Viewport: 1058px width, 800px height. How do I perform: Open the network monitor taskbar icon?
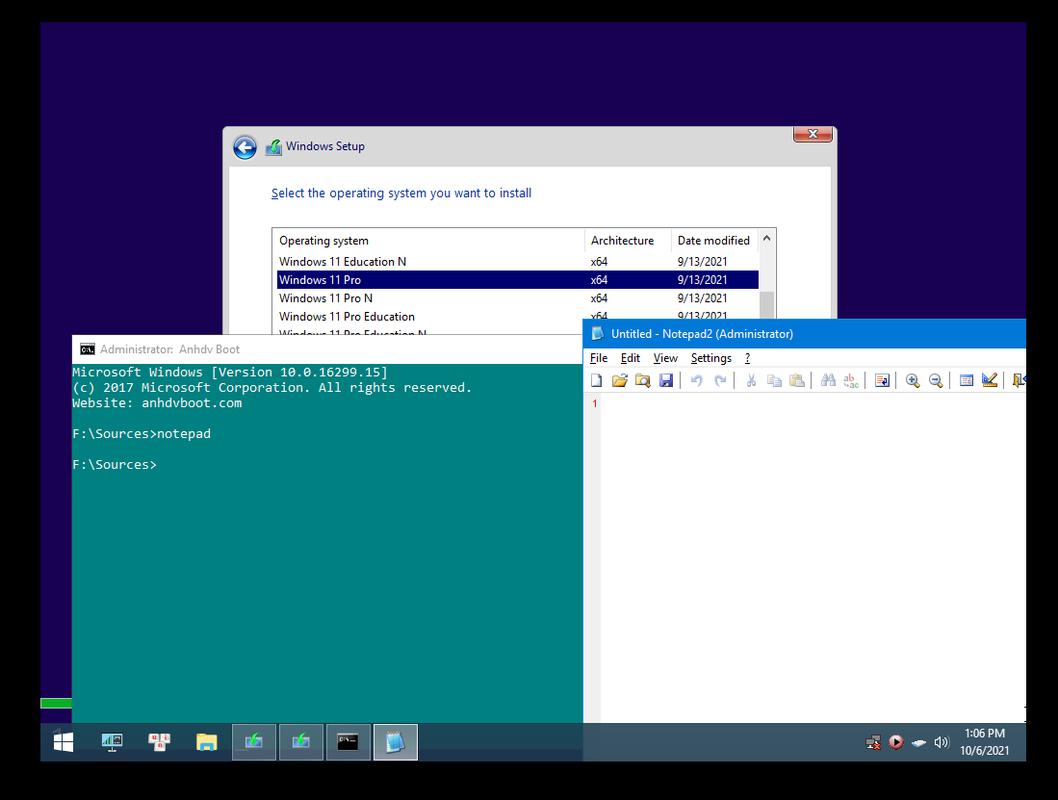pyautogui.click(x=111, y=742)
